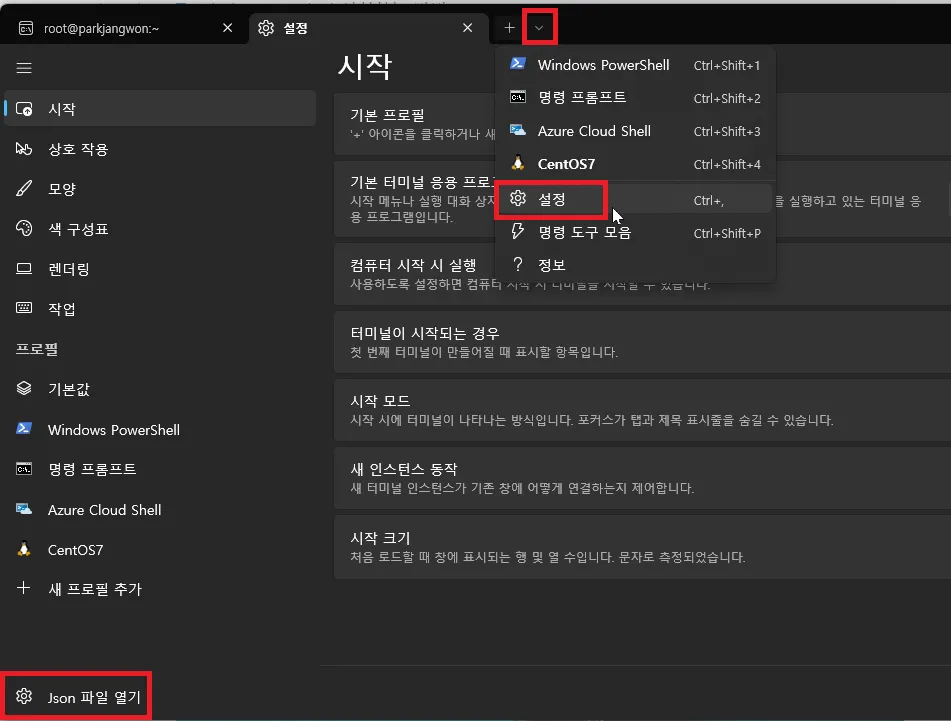
Task: Click the PowerShell icon in sidebar
Action: click(x=24, y=429)
